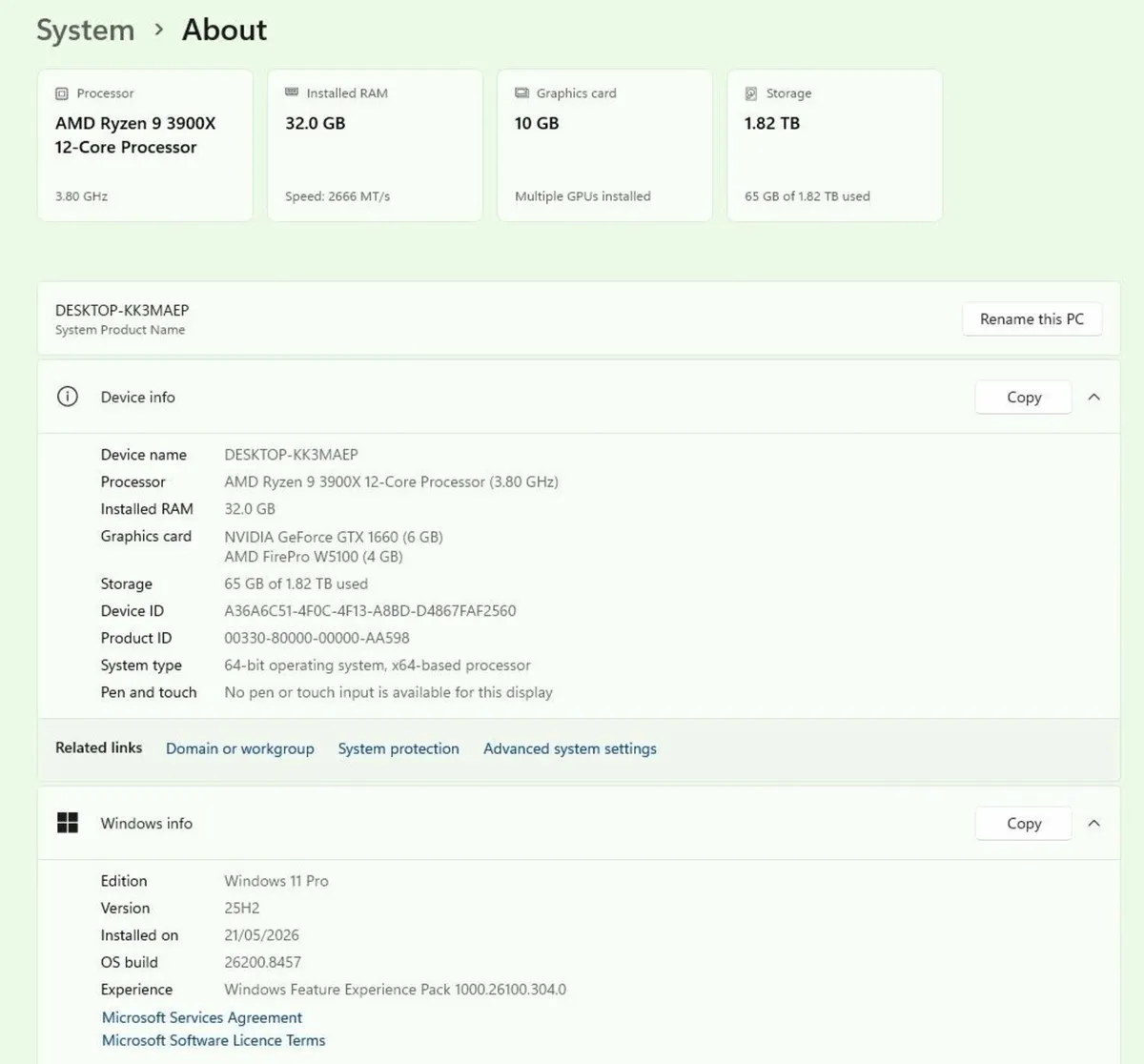
Task: Copy the Device info details
Action: [x=1024, y=398]
